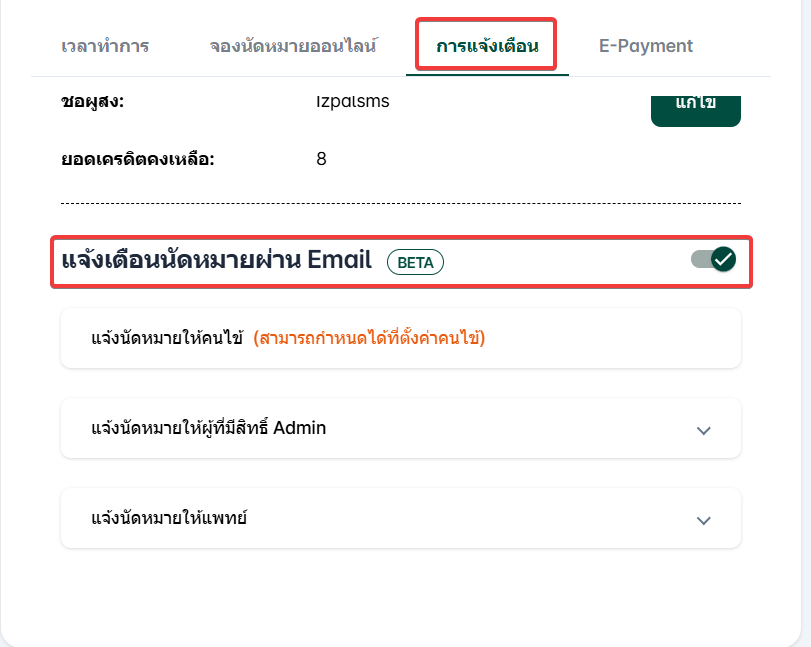Go to the E-Payment tab
811x647 pixels.
[645, 46]
